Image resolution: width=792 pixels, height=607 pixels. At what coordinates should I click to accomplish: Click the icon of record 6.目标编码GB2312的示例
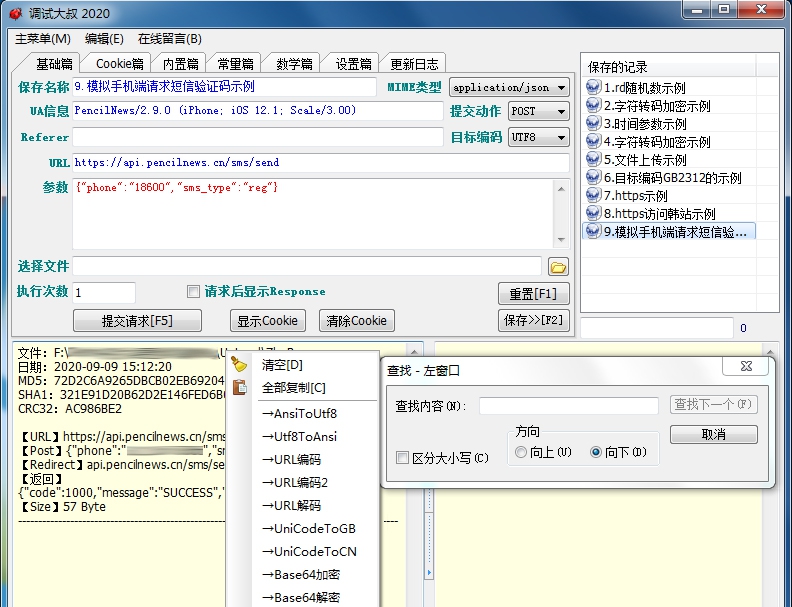pos(593,177)
